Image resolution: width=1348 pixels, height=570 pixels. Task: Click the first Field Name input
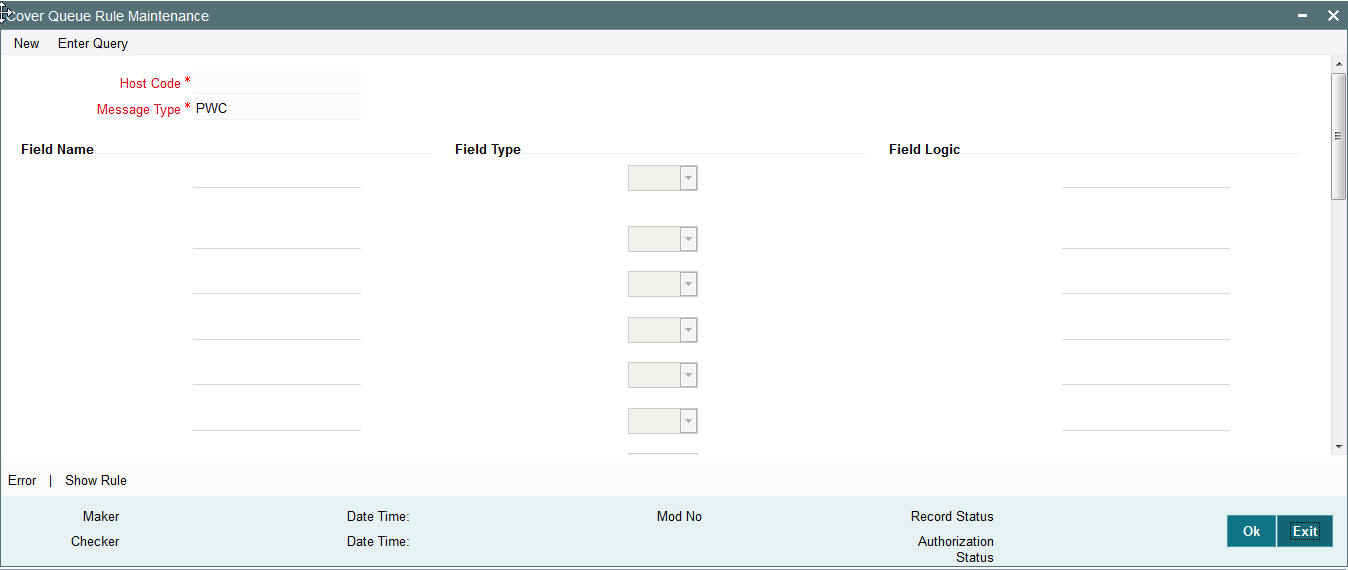(x=277, y=177)
